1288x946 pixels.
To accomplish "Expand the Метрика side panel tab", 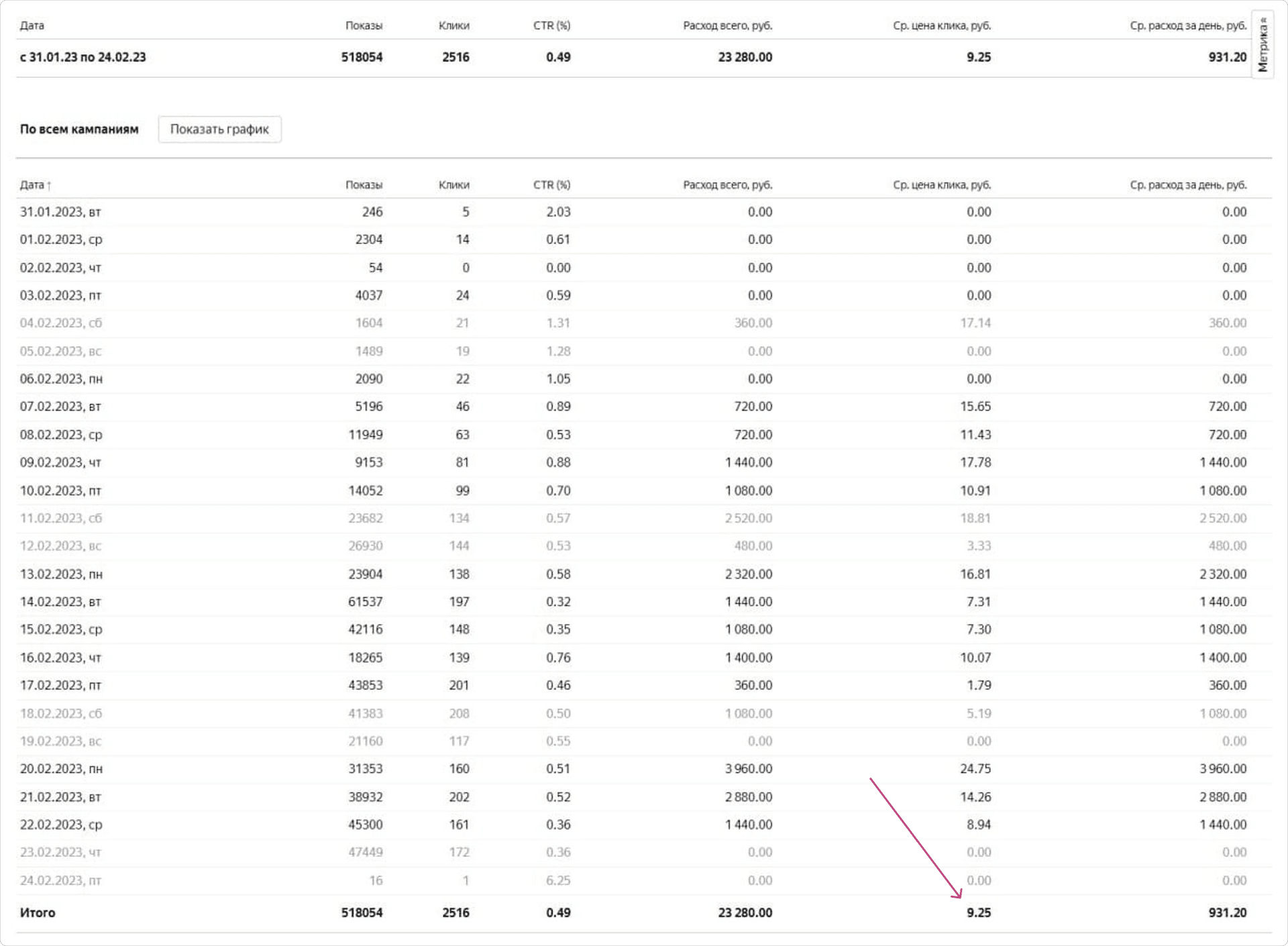I will click(x=1263, y=45).
